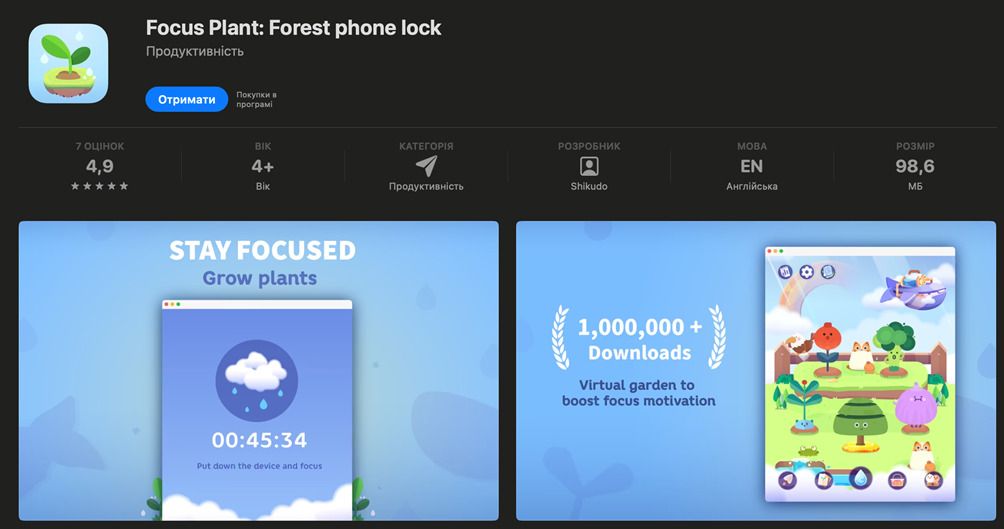This screenshot has width=1004, height=529.
Task: Click the app title Focus Plant: Forest phone lock
Action: pos(294,28)
